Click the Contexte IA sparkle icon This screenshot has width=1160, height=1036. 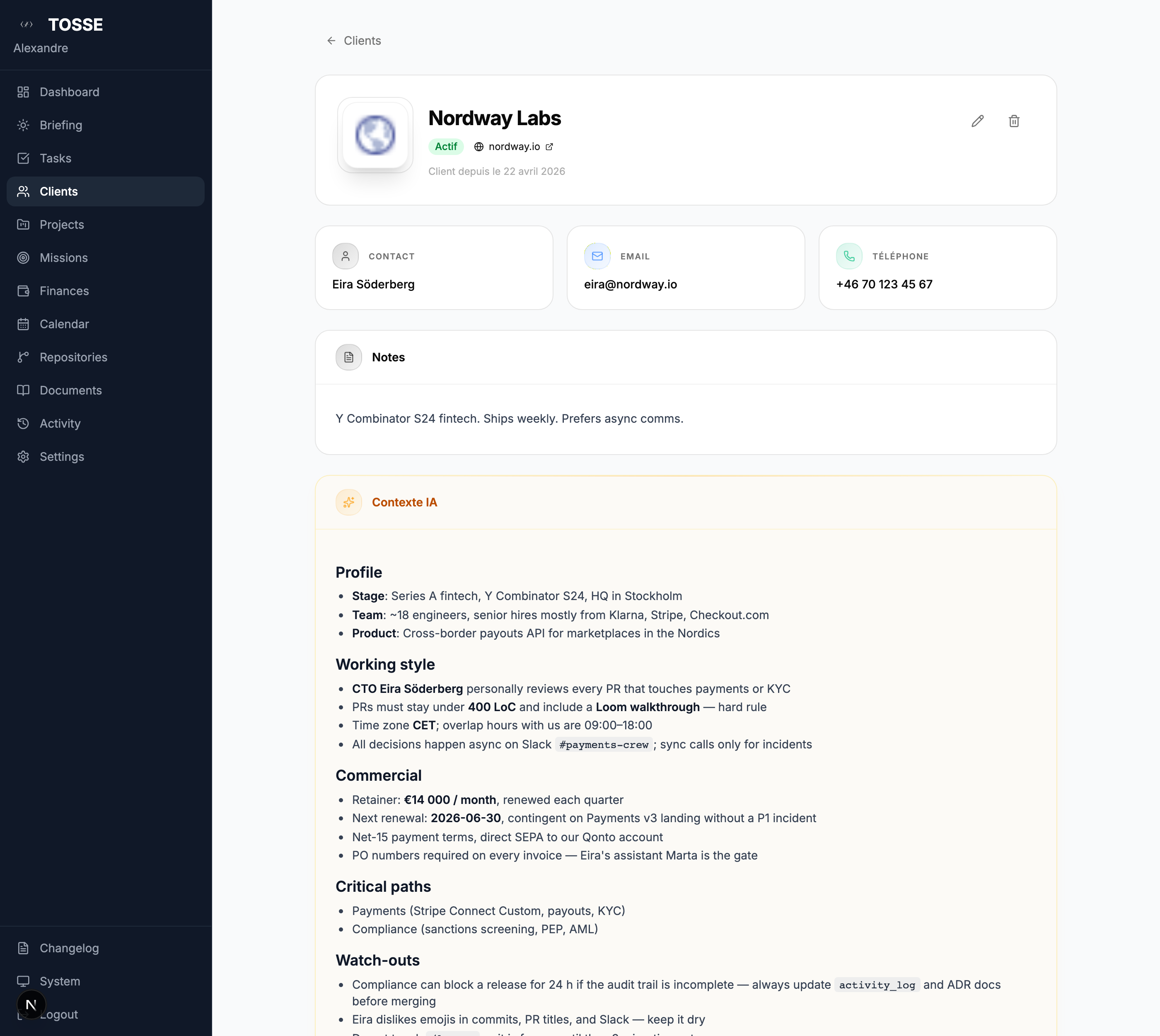point(348,502)
